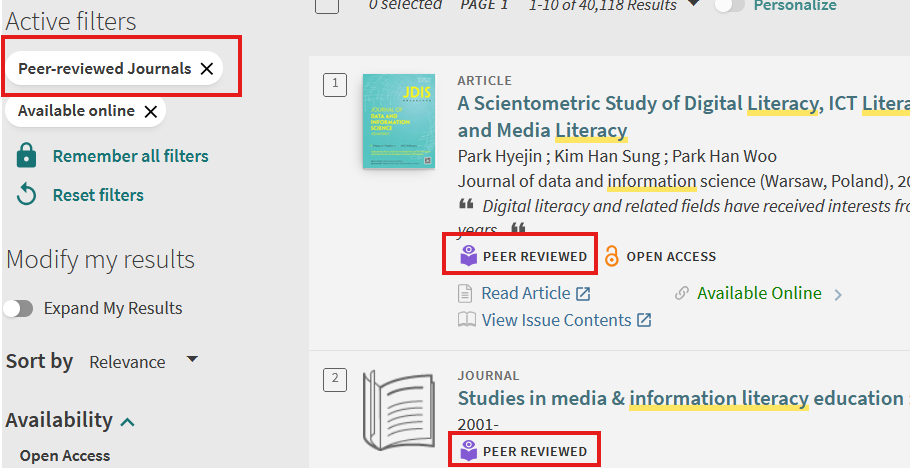The width and height of the screenshot is (910, 468).
Task: Expand the chevron after Available Online
Action: (837, 295)
